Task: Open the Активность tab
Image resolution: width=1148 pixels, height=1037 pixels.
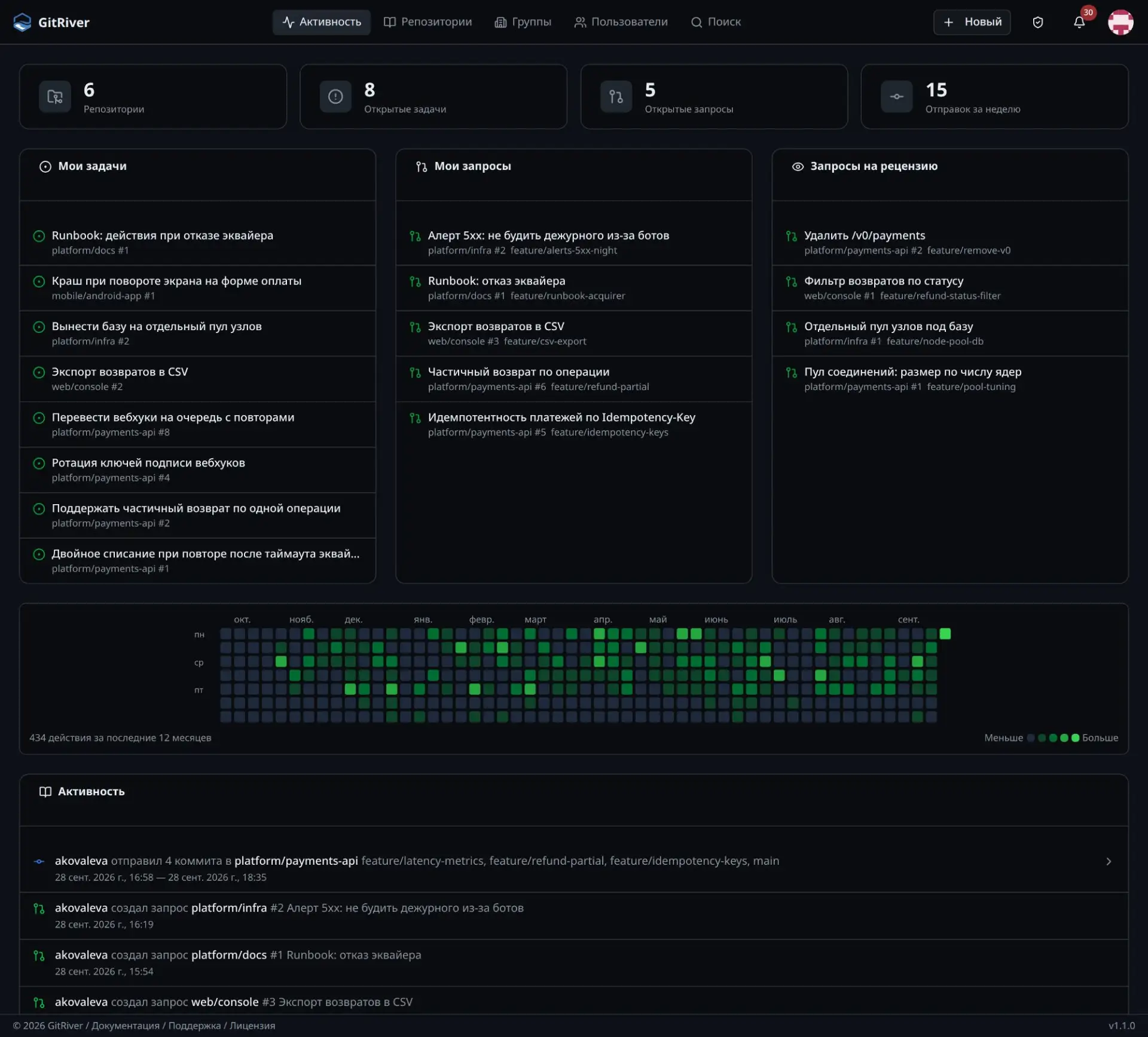Action: coord(322,22)
